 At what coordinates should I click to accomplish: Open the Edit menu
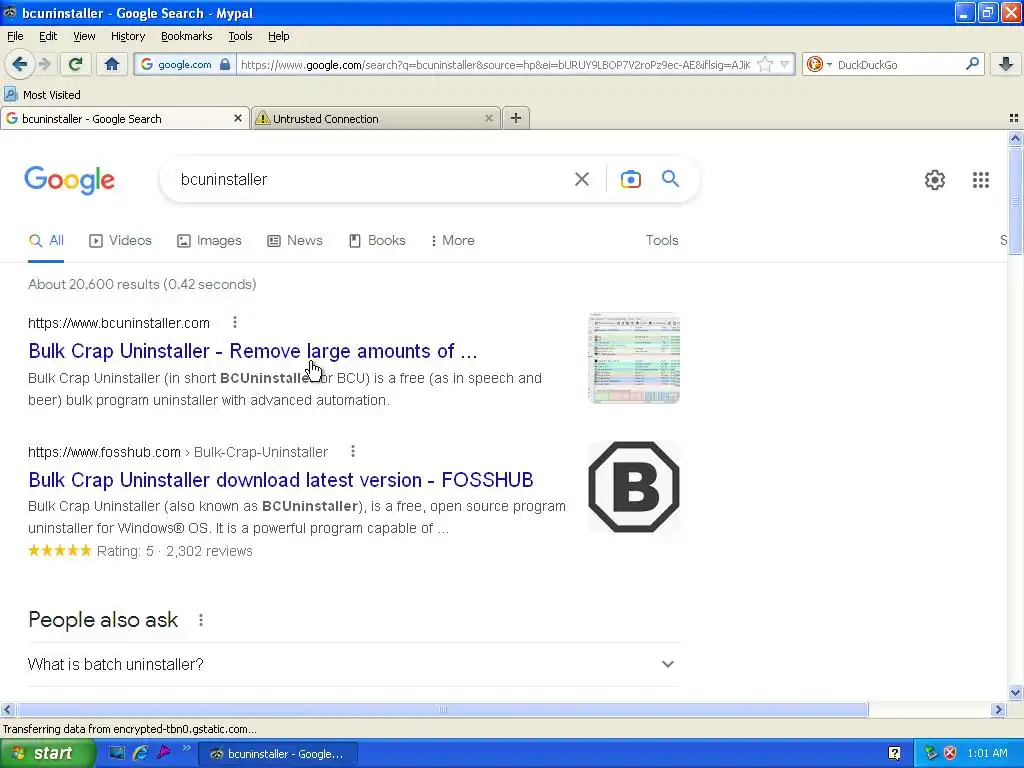point(48,36)
